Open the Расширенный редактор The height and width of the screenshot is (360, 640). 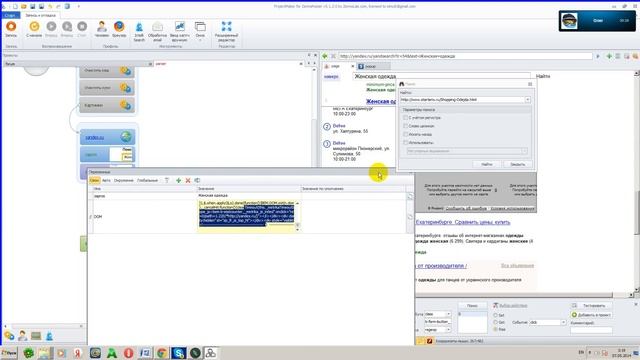pyautogui.click(x=226, y=31)
